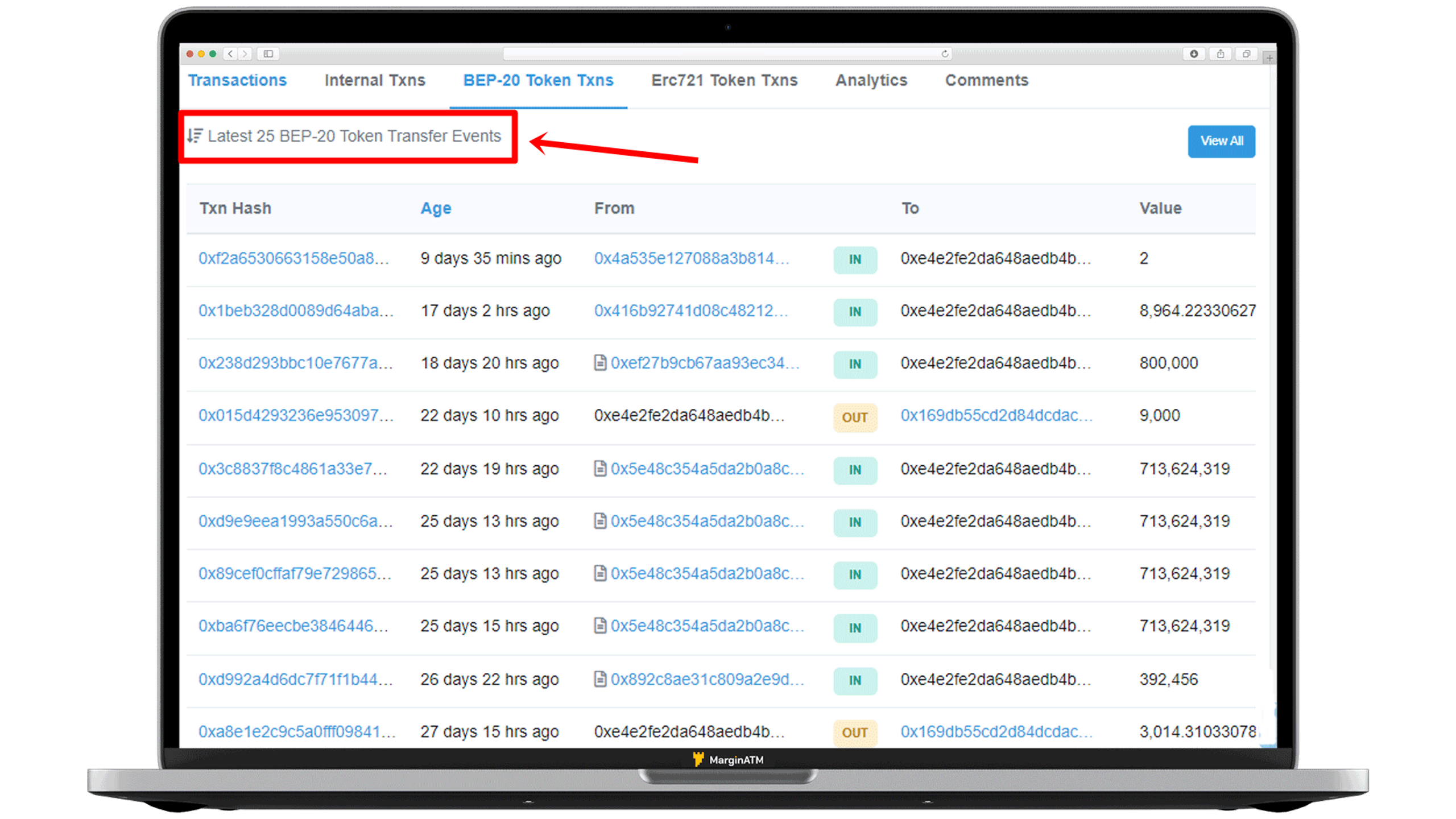The height and width of the screenshot is (819, 1456).
Task: Open the Comments tab
Action: click(986, 80)
